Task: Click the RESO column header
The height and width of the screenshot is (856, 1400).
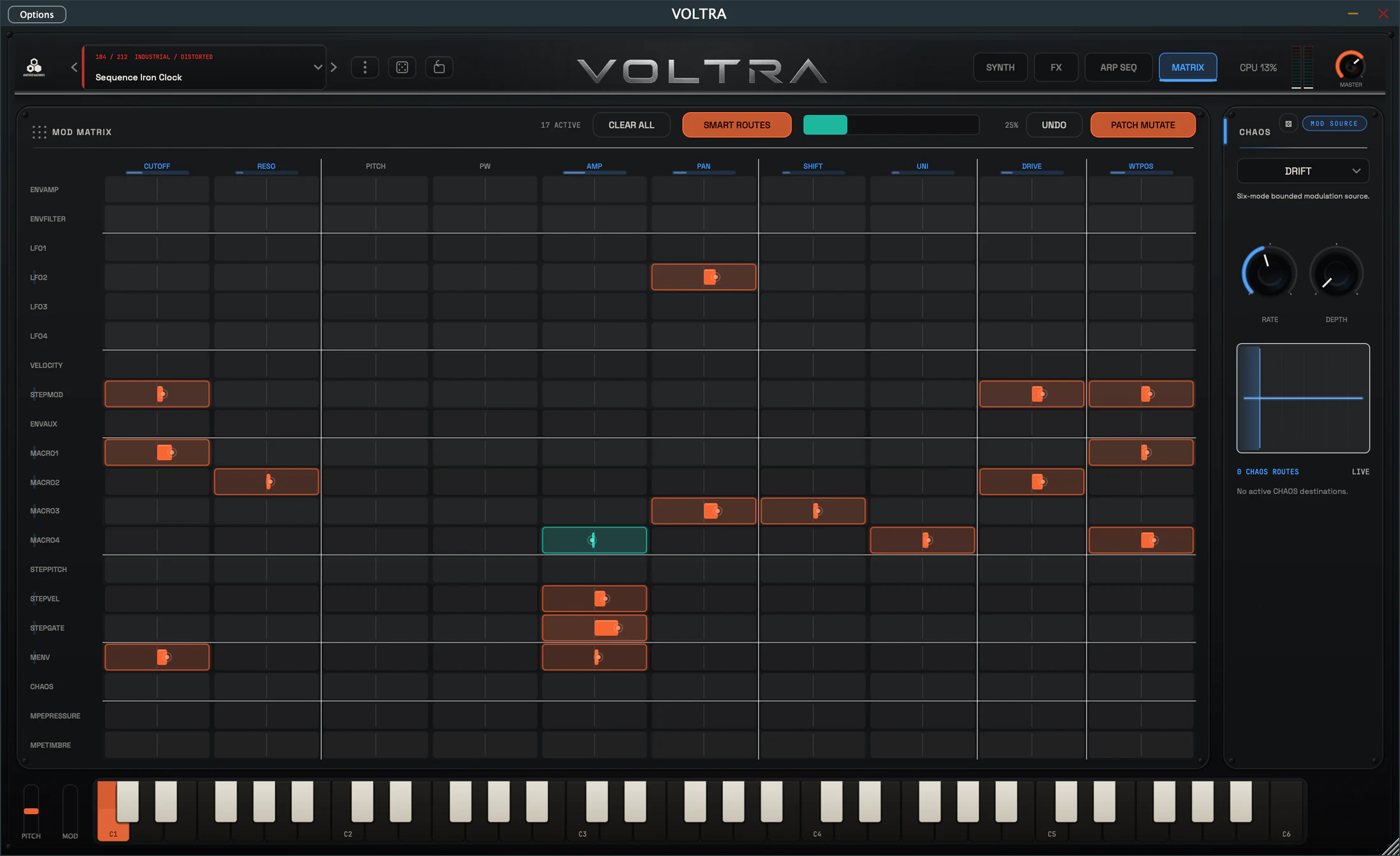Action: [x=266, y=166]
